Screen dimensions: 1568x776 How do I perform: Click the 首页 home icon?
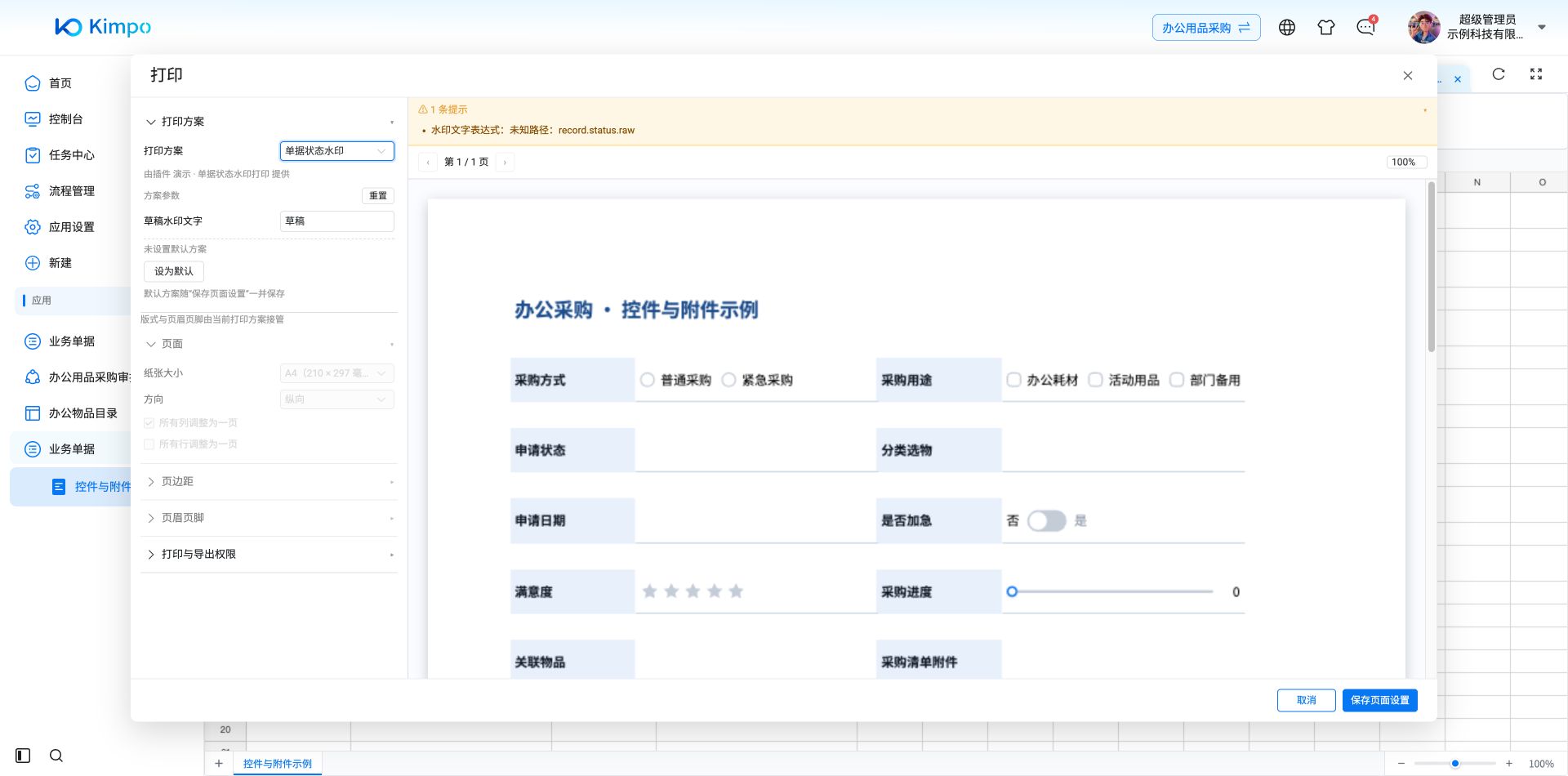[33, 83]
